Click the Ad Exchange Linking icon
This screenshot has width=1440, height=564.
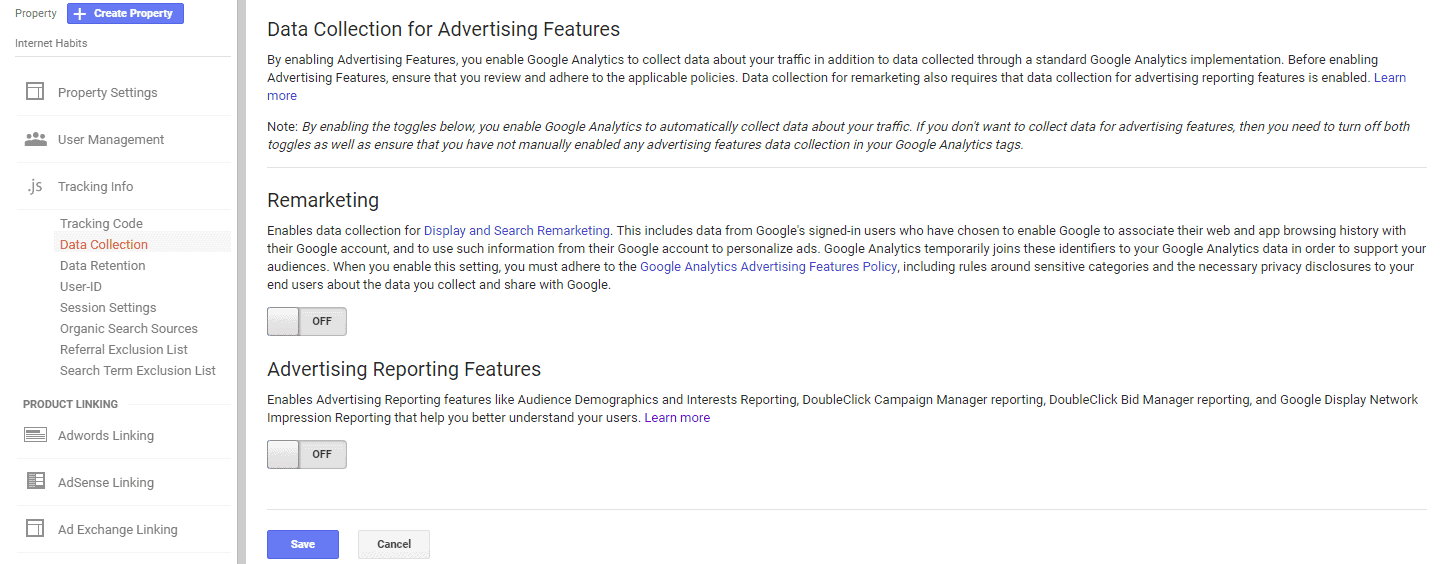35,529
